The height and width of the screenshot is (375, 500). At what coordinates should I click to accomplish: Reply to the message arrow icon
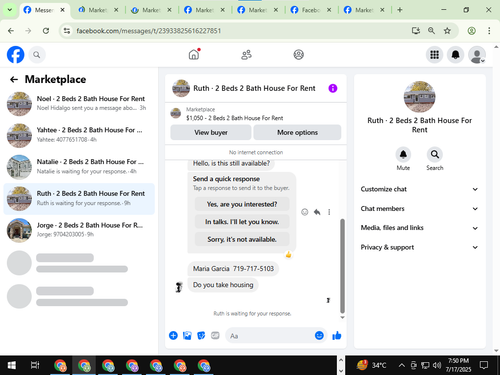pyautogui.click(x=317, y=212)
